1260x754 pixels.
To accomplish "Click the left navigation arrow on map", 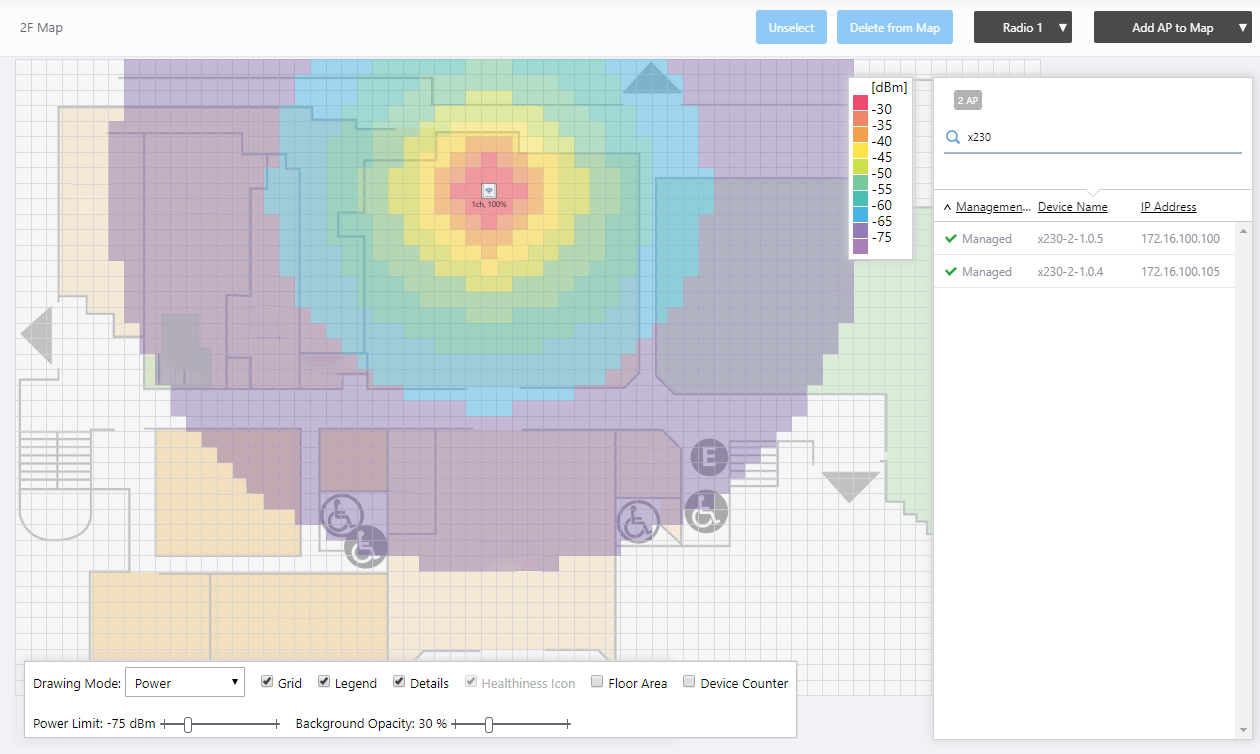I will pos(39,334).
